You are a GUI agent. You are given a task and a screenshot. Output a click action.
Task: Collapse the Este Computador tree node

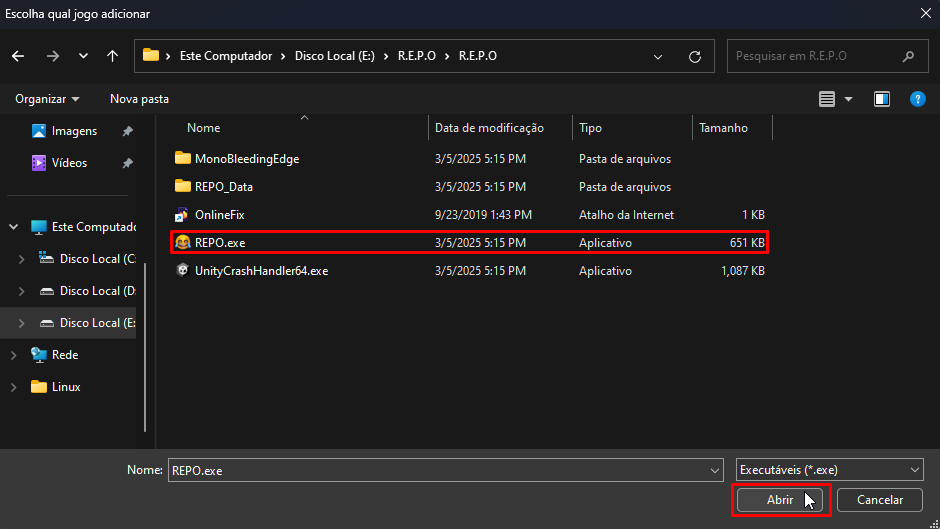13,227
